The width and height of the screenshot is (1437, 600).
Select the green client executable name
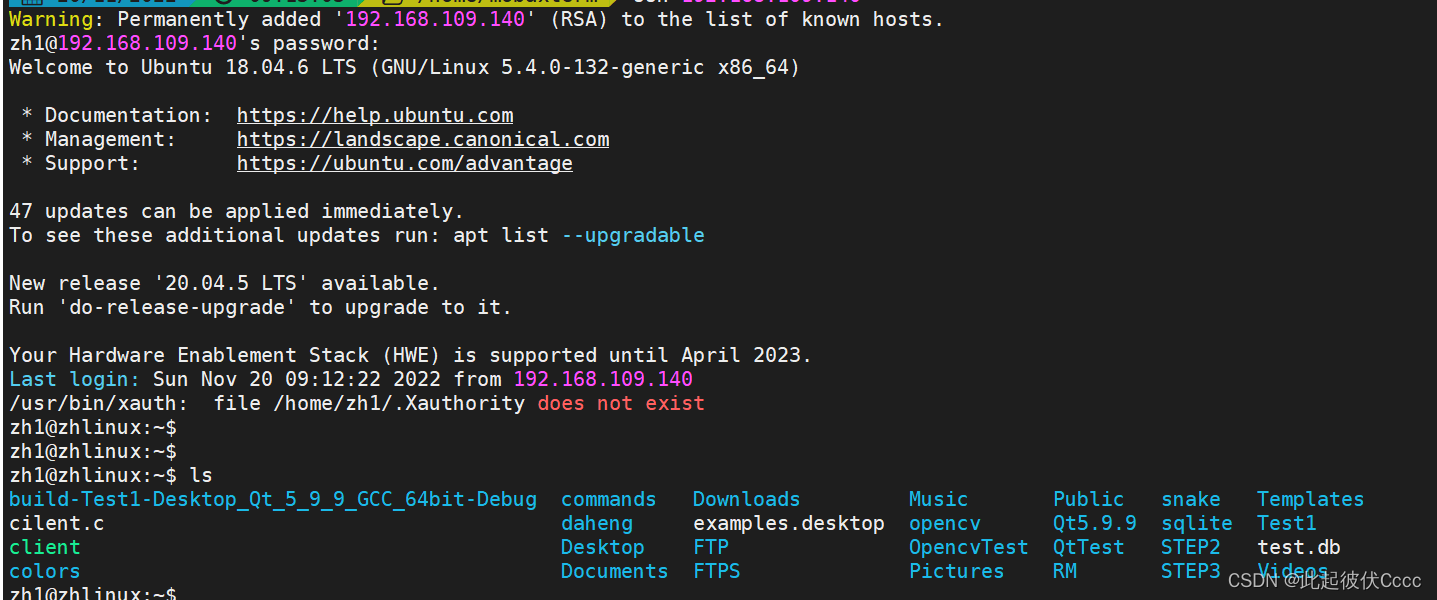pos(45,547)
